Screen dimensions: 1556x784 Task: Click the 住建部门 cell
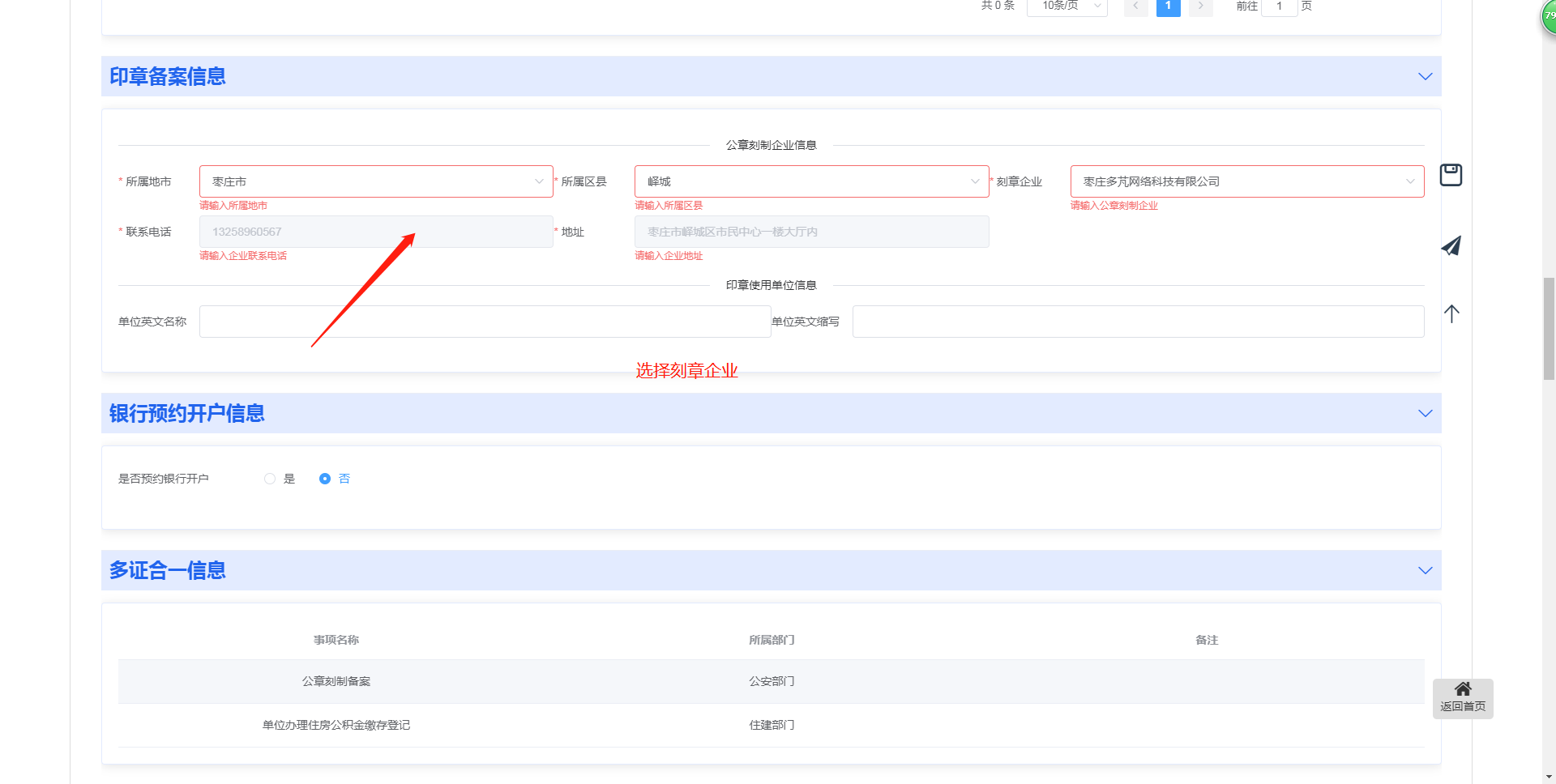pos(772,725)
